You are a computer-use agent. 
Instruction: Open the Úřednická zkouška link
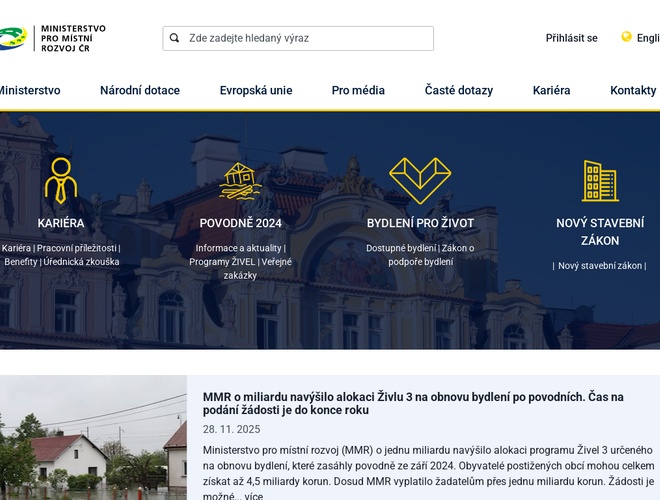(81, 262)
